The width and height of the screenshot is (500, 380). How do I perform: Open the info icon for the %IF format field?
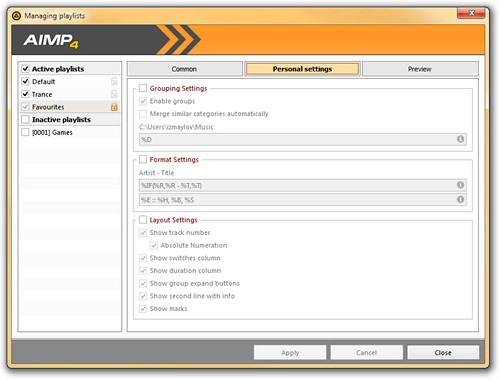point(460,185)
